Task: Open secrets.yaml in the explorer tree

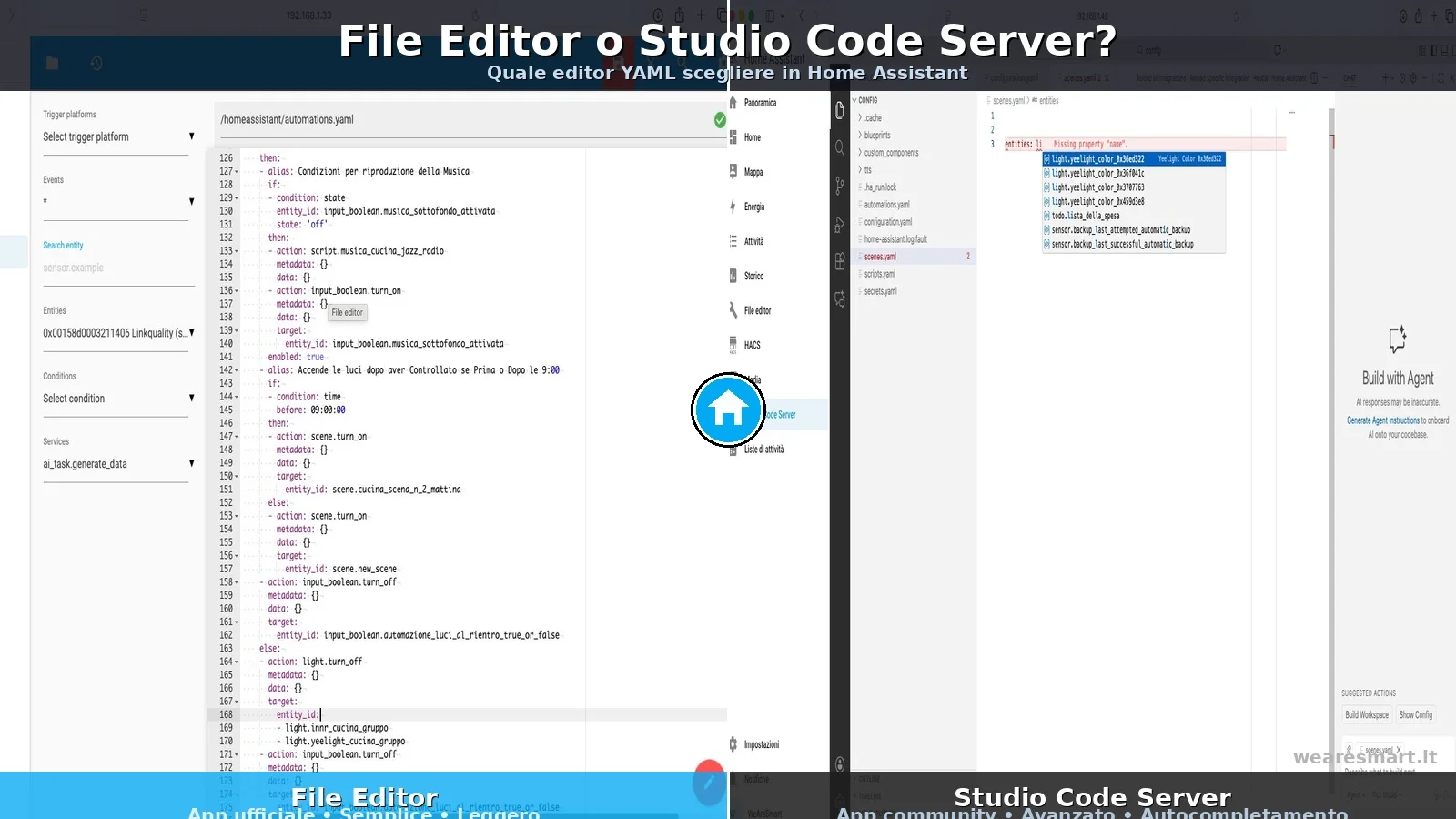Action: 913,291
